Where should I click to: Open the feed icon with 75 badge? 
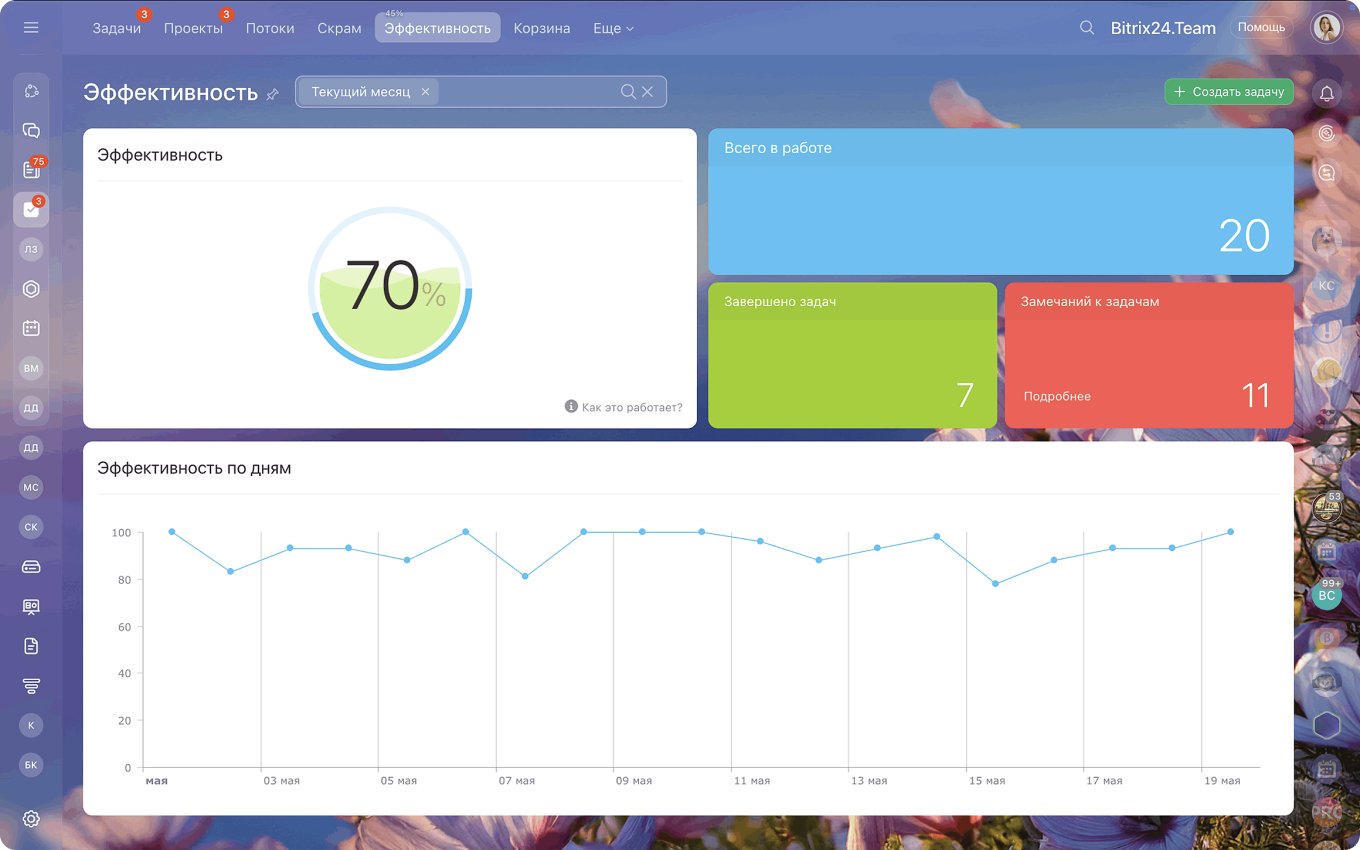(x=31, y=170)
